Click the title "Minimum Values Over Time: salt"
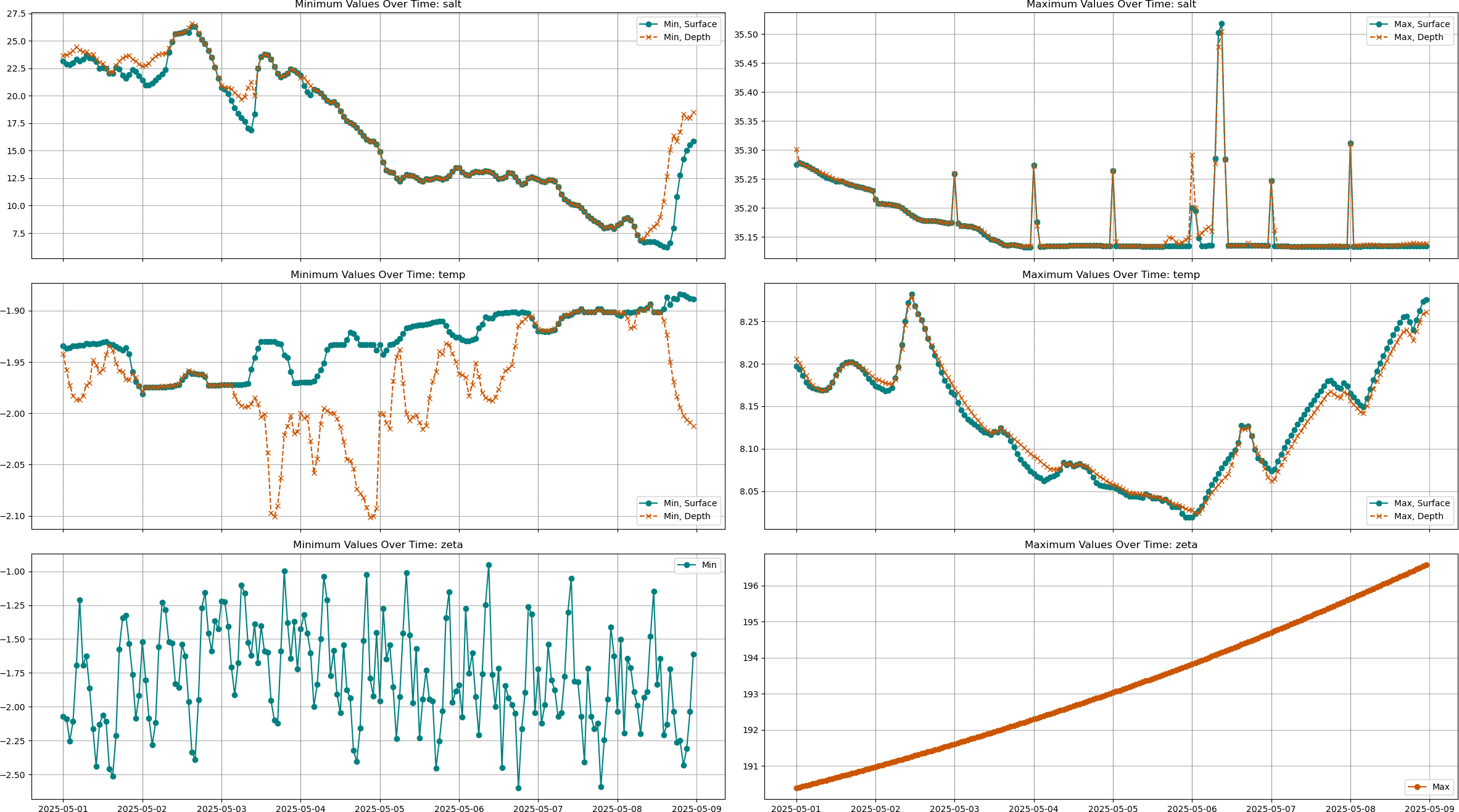Viewport: 1459px width, 812px height. [378, 4]
